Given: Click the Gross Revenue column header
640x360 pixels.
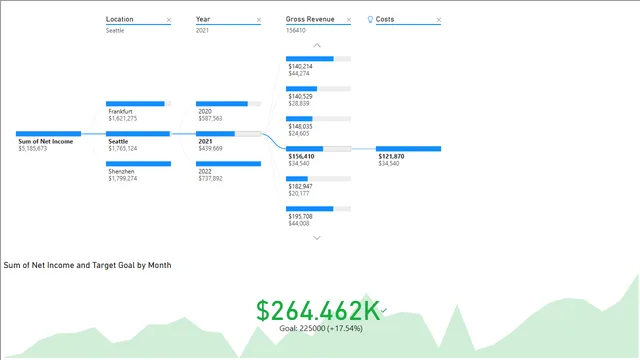Looking at the screenshot, I should pyautogui.click(x=310, y=19).
